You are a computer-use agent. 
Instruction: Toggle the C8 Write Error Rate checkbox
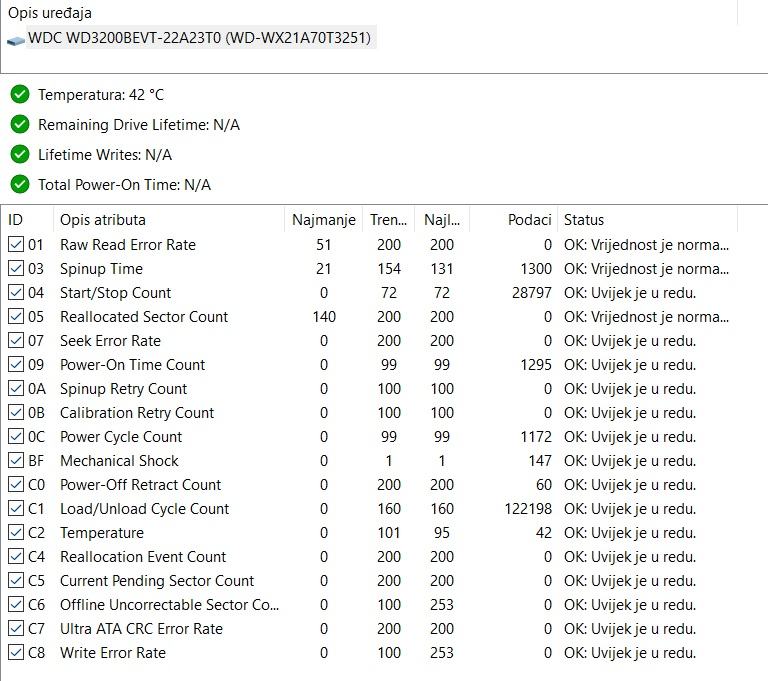tap(16, 652)
